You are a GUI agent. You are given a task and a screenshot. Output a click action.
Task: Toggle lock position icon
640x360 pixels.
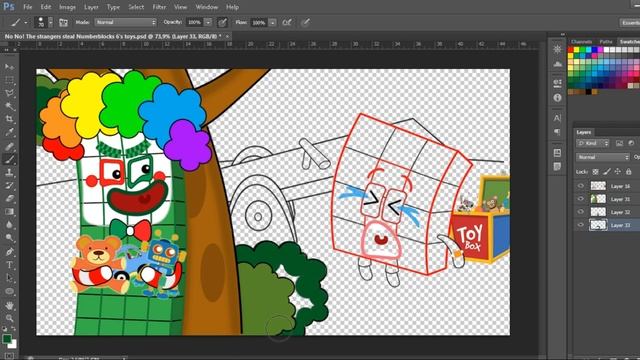(x=618, y=172)
